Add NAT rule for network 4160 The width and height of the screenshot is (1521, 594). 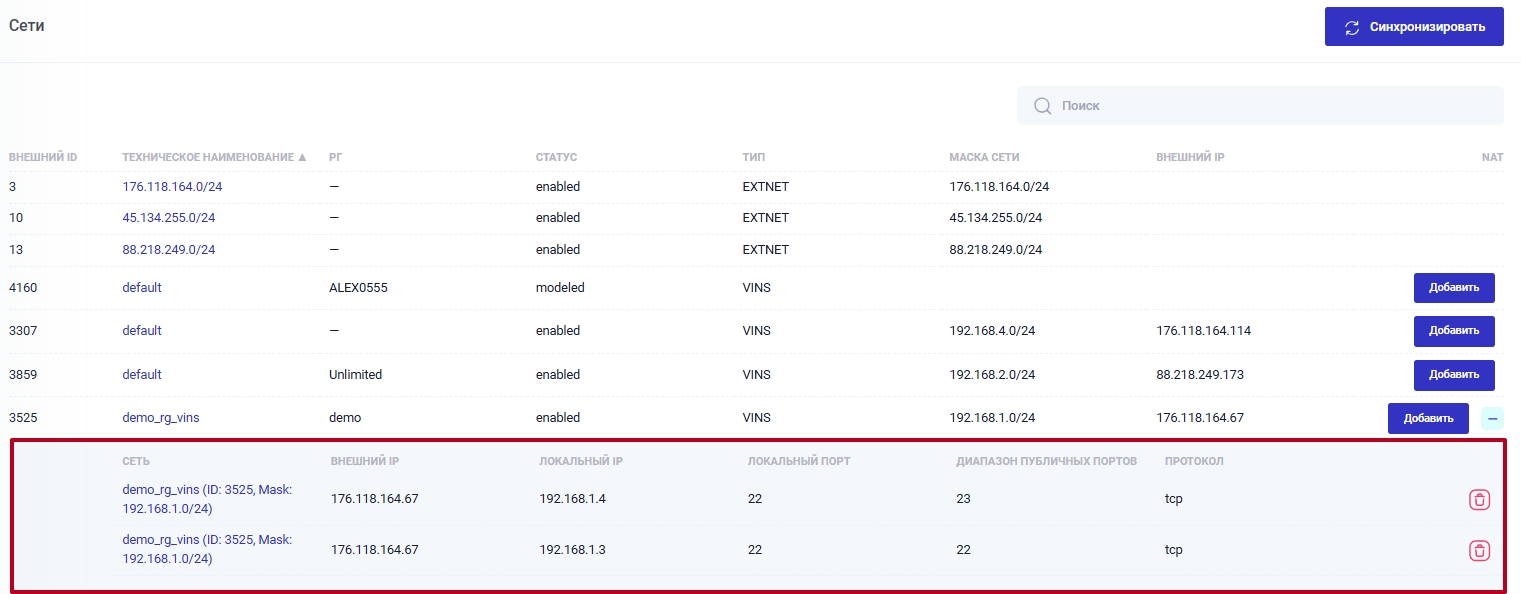(x=1453, y=288)
